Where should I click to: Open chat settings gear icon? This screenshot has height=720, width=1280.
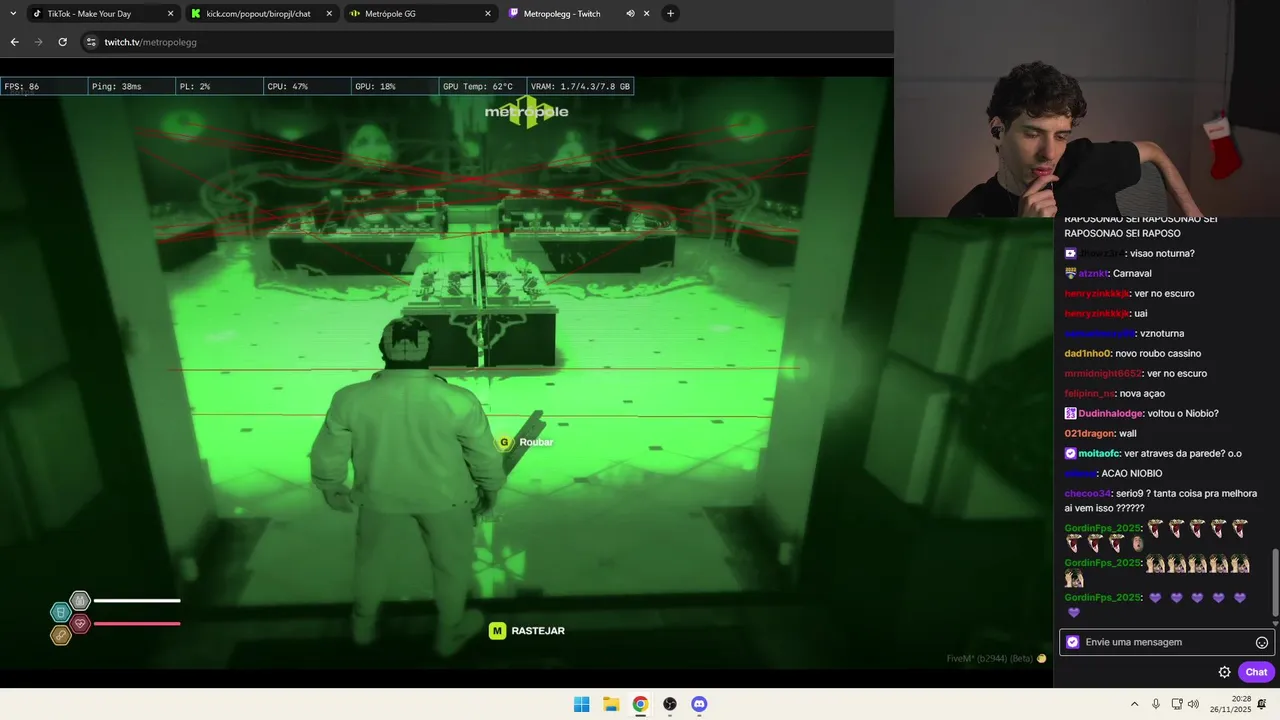1224,672
